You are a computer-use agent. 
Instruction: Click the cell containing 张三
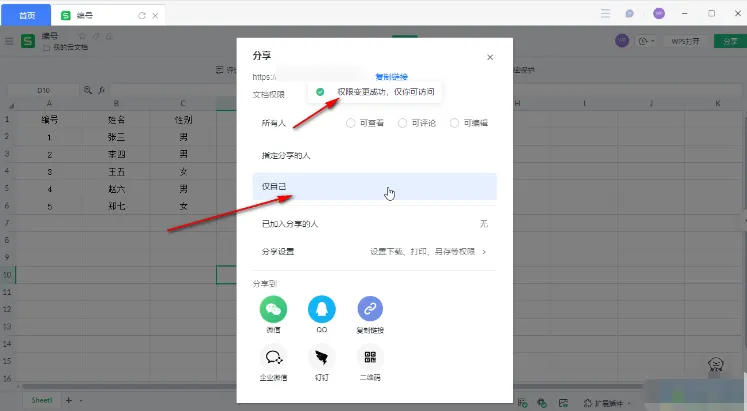point(116,137)
